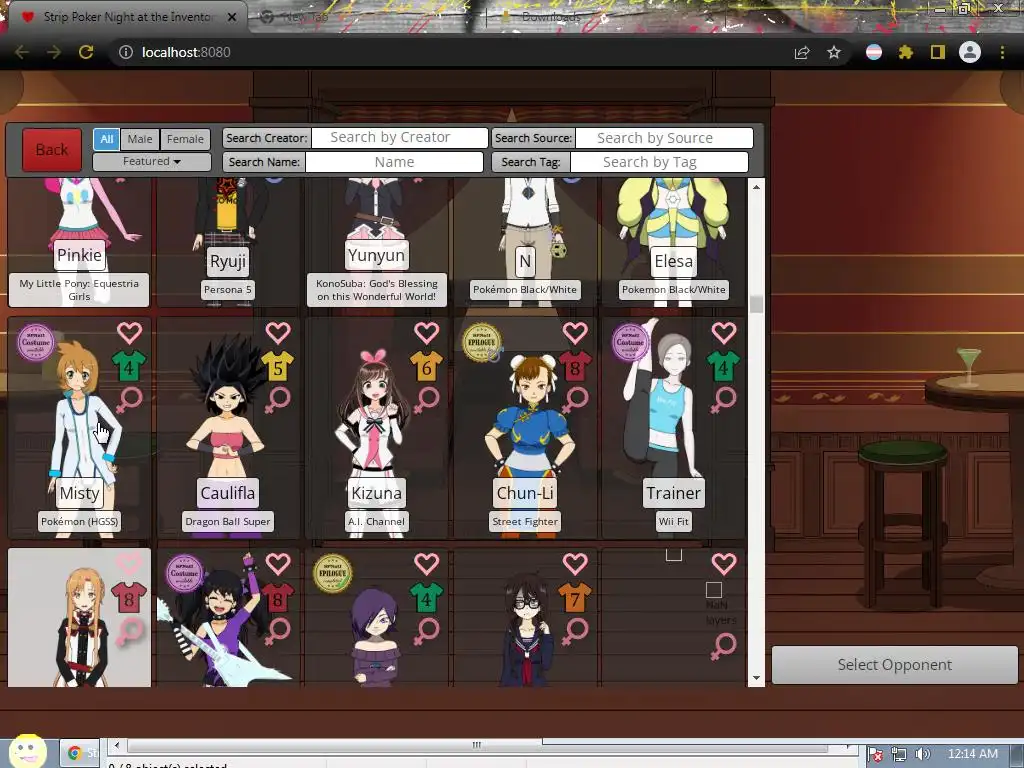Screen dimensions: 1024x768
Task: Click Chun-Li's gold Epilogue badge
Action: (482, 342)
